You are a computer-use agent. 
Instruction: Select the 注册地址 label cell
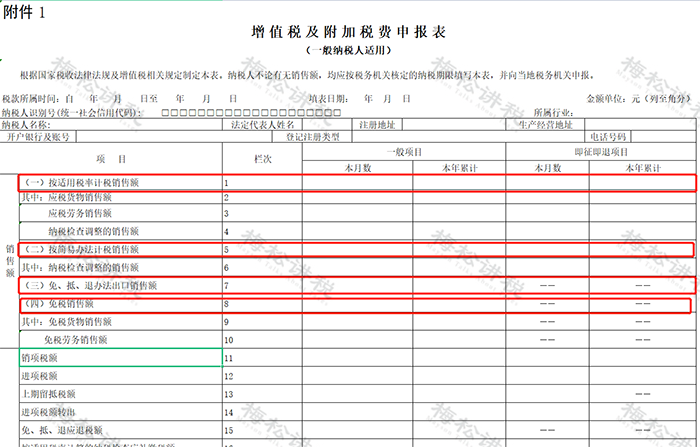pyautogui.click(x=377, y=125)
